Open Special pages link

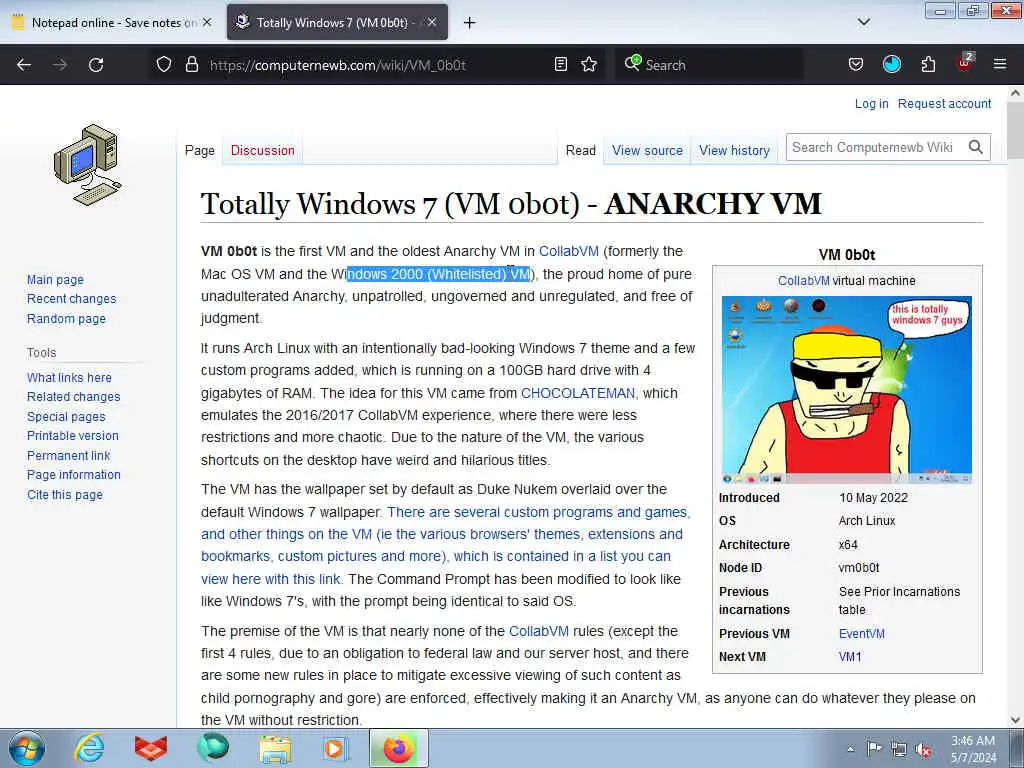pos(66,417)
